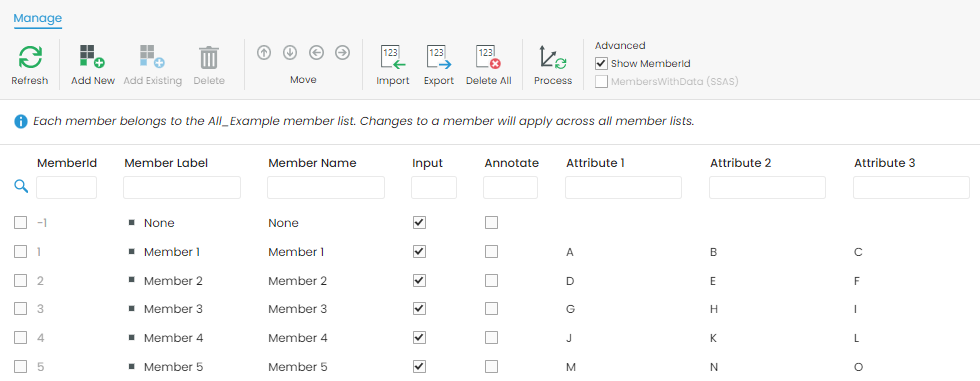This screenshot has height=381, width=980.
Task: Toggle Input checkbox for None row
Action: [x=419, y=222]
